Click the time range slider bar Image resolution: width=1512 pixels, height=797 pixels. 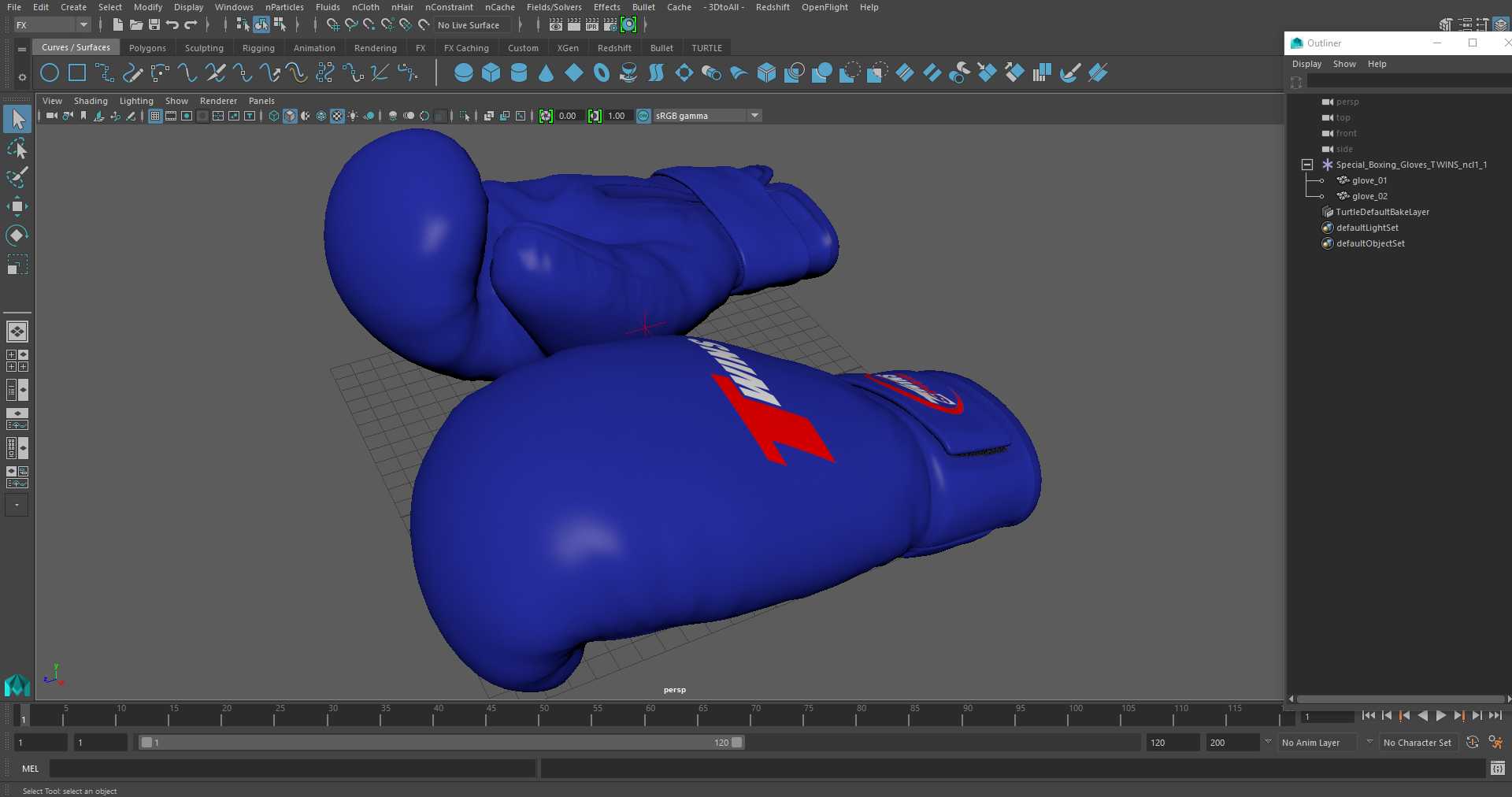[x=441, y=743]
